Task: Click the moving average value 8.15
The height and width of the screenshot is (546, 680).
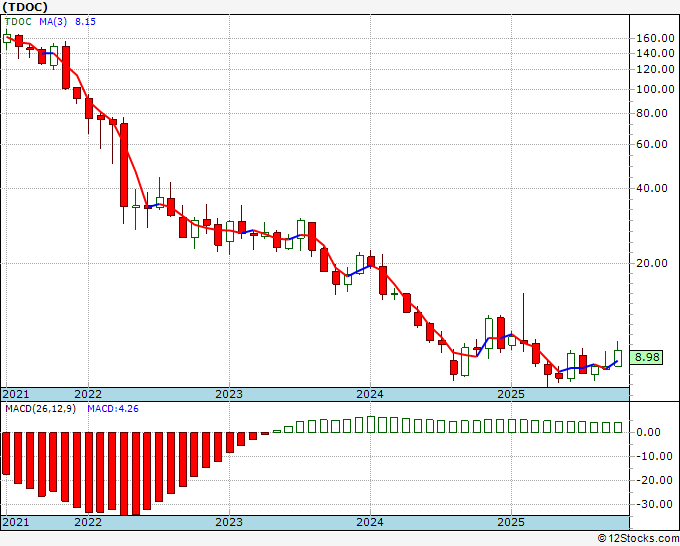Action: click(85, 22)
